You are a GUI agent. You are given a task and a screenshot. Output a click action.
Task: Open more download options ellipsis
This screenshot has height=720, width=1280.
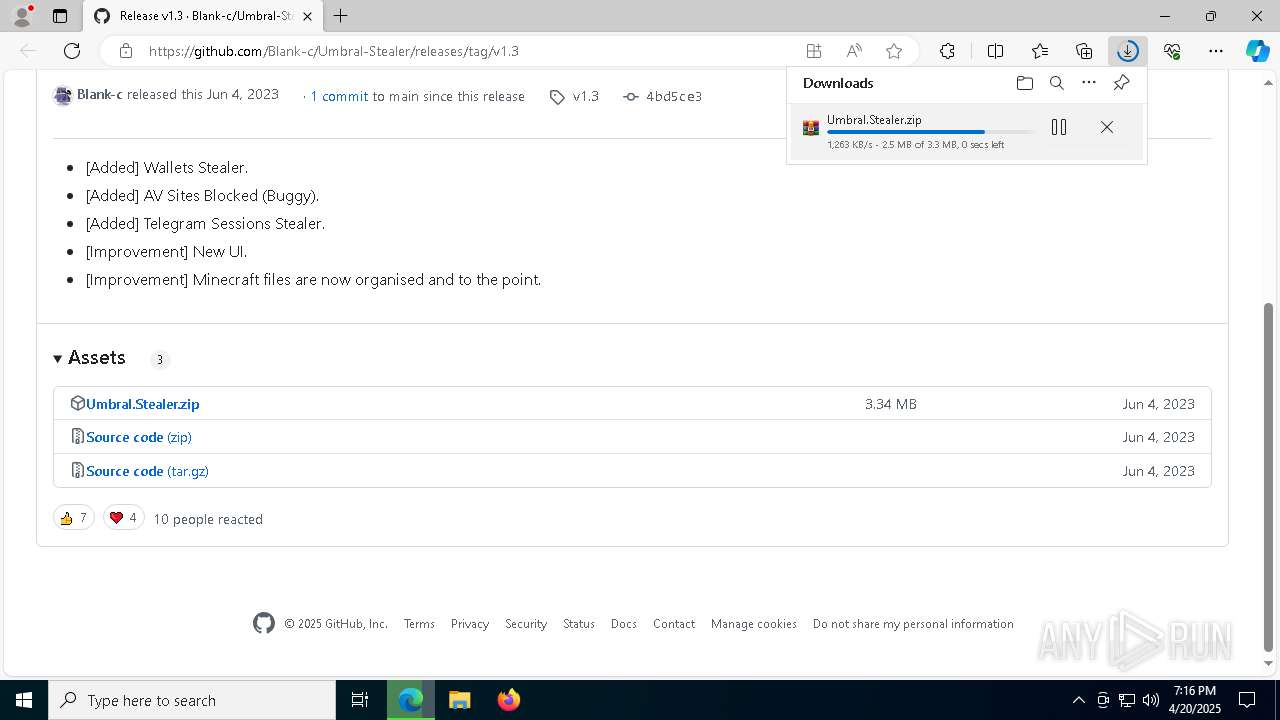tap(1089, 83)
